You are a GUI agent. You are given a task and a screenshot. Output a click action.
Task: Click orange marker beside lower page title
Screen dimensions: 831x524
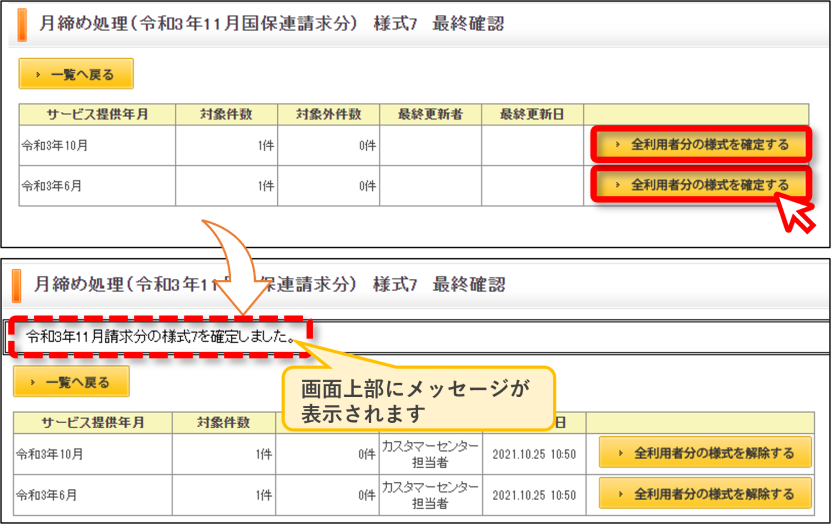(x=16, y=285)
